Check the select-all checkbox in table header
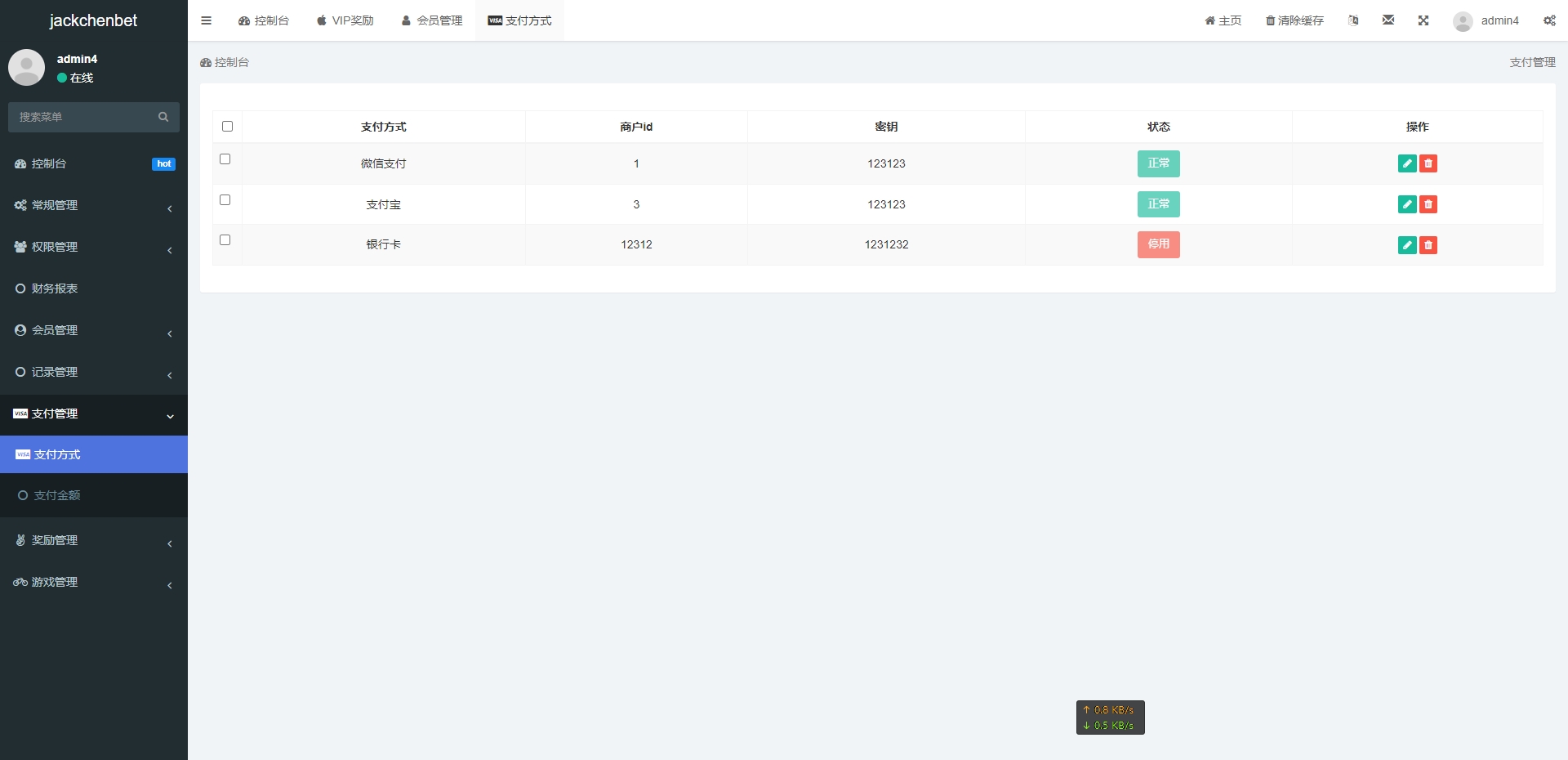 [227, 127]
